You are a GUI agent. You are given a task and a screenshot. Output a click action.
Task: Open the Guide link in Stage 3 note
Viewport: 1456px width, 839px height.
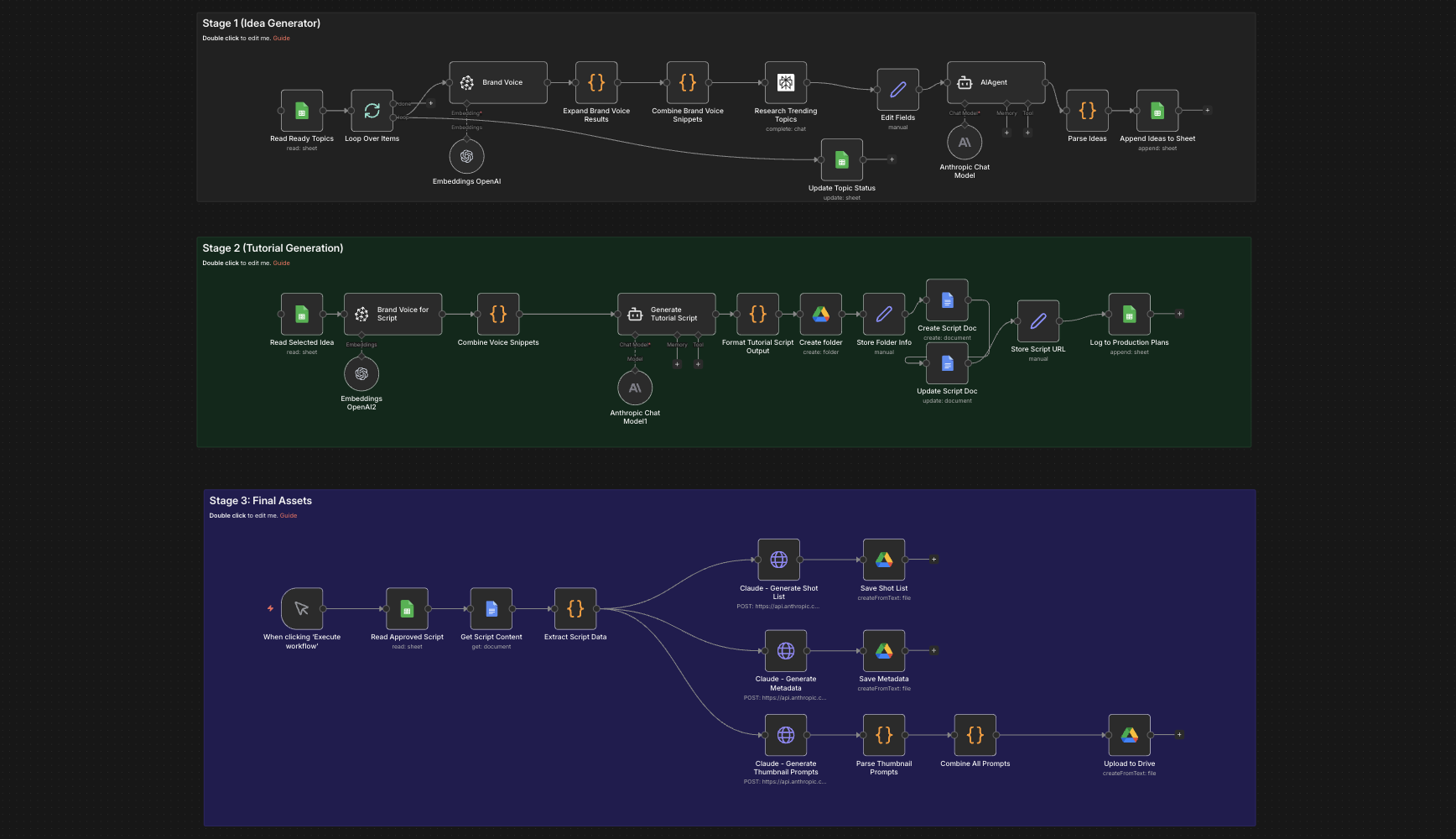pyautogui.click(x=289, y=515)
